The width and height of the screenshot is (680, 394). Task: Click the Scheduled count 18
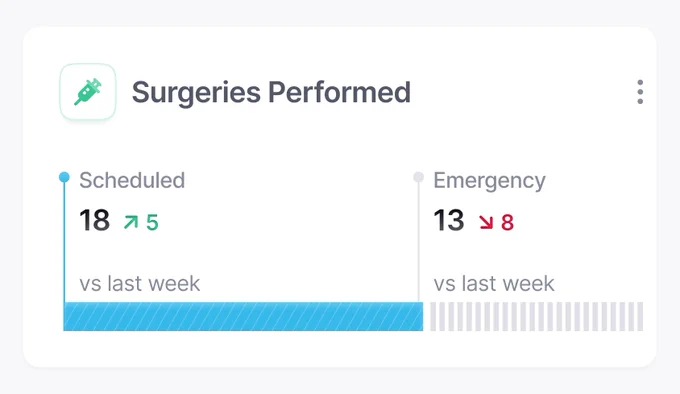click(x=95, y=221)
